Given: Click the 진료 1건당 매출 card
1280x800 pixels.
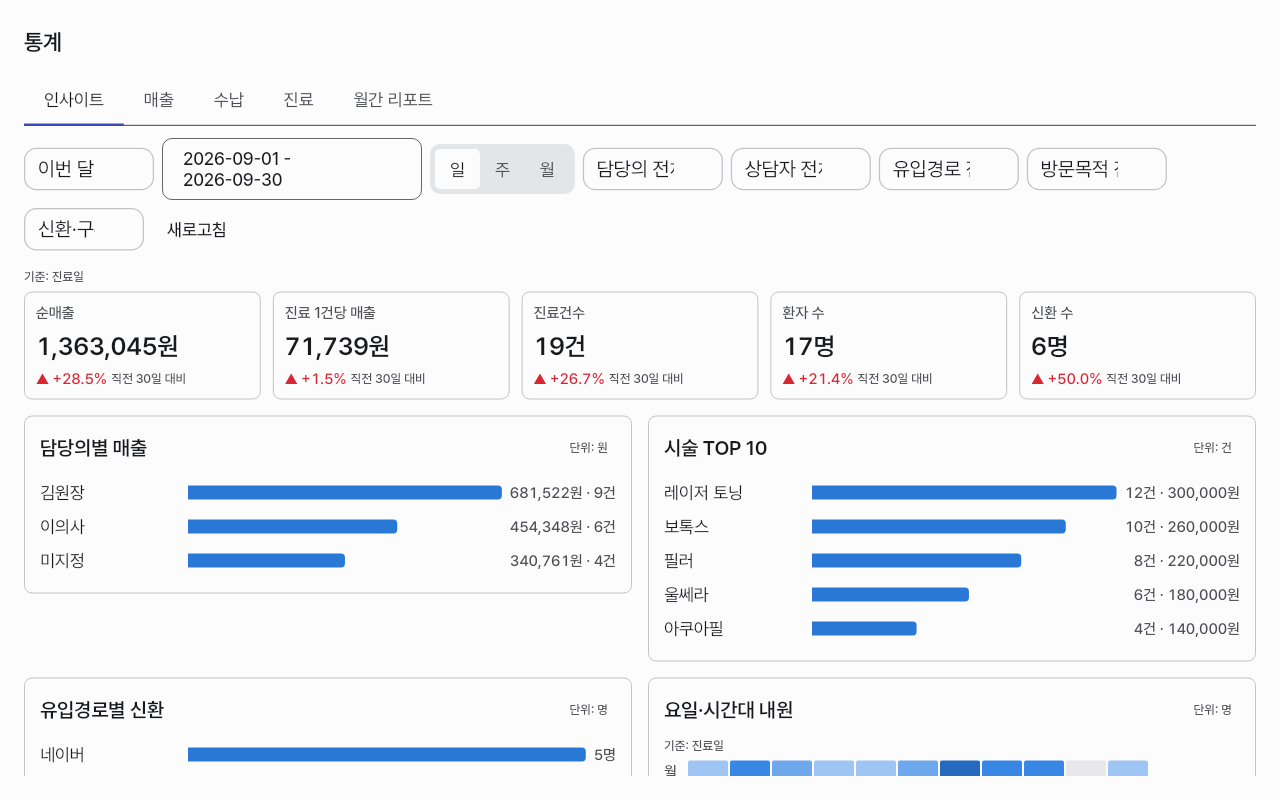Looking at the screenshot, I should pos(391,346).
